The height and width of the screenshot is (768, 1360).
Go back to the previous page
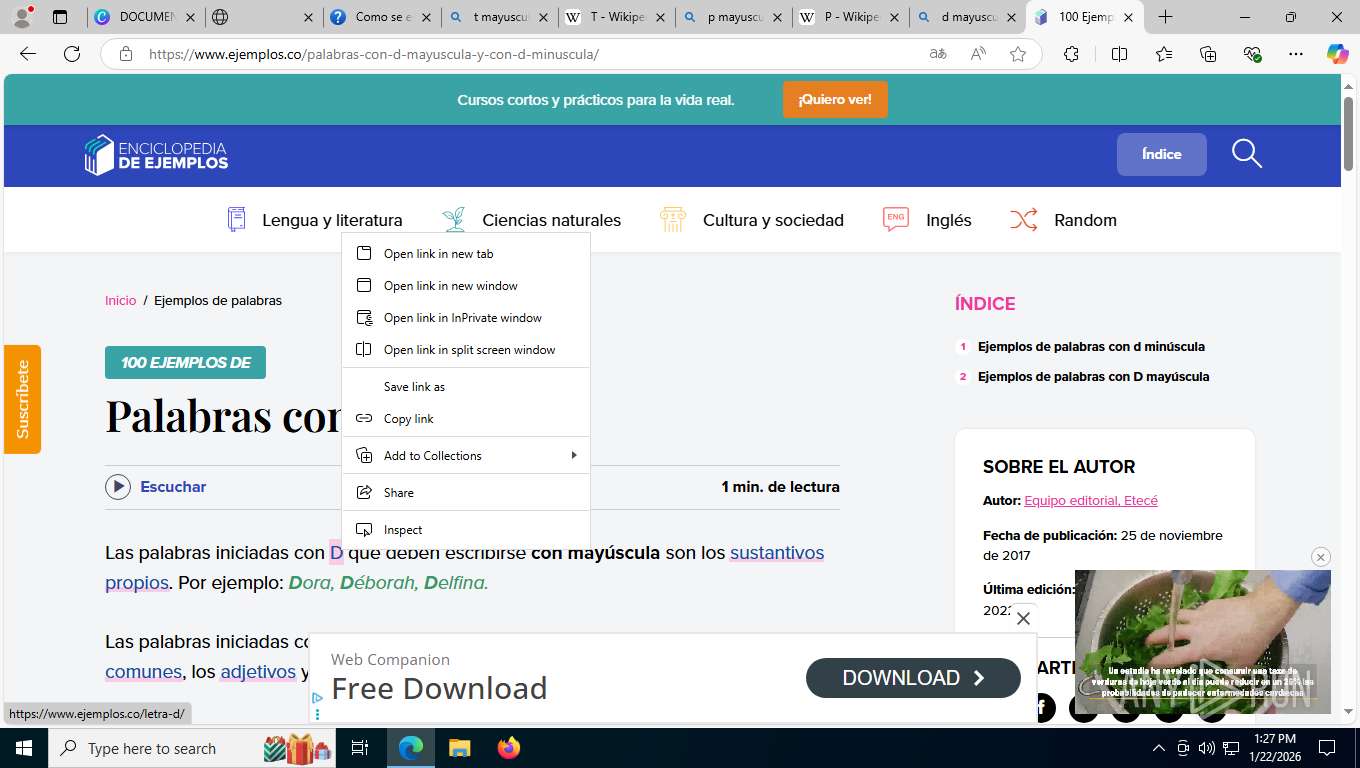click(x=28, y=54)
